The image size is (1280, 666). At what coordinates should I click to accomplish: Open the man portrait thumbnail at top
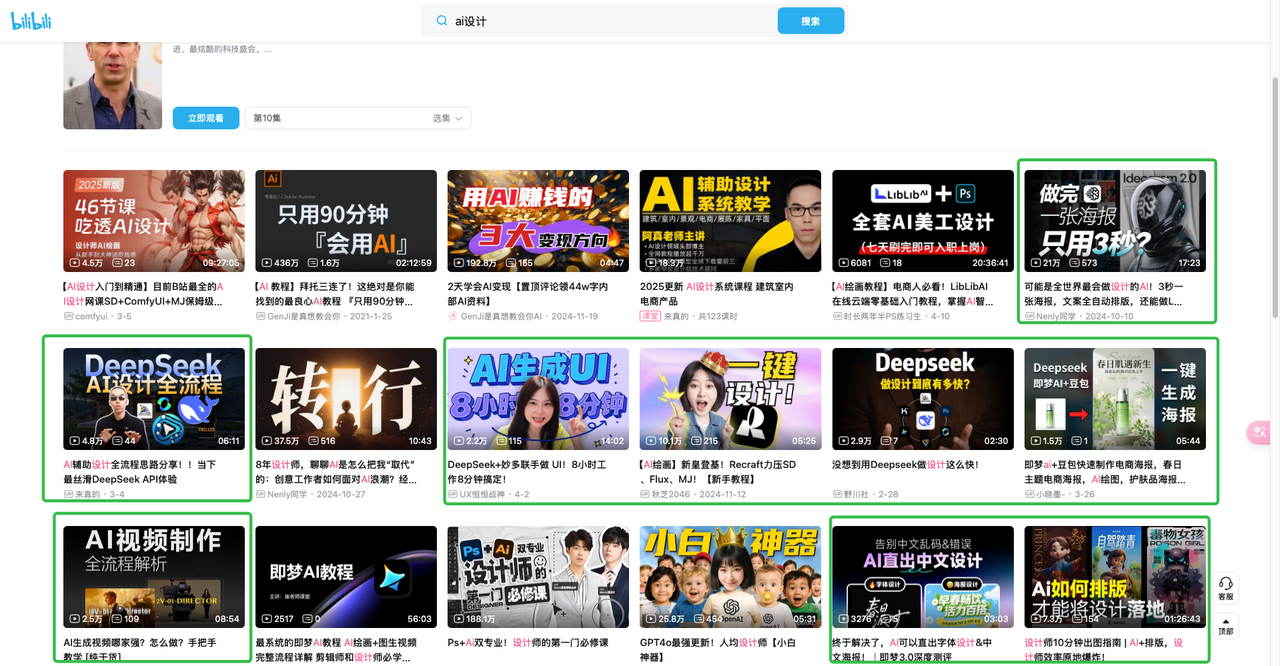tap(112, 86)
